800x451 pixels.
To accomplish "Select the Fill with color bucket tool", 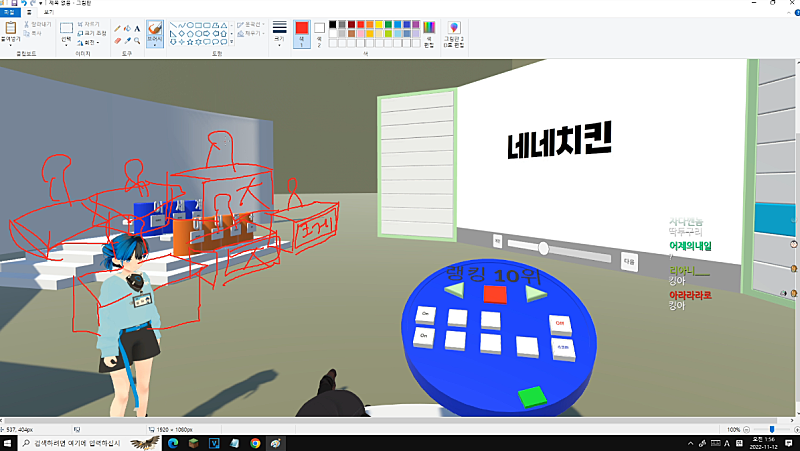I will (x=128, y=29).
